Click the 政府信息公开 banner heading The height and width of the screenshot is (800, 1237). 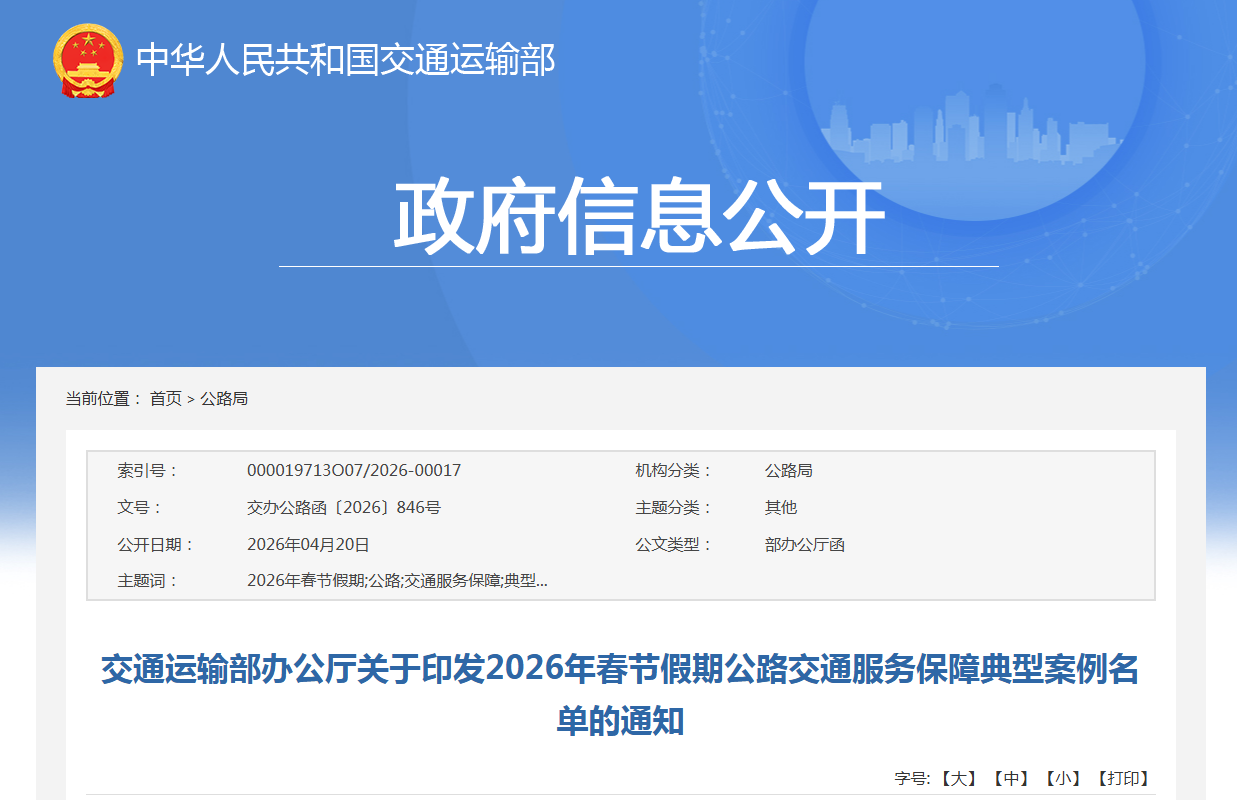(x=638, y=218)
